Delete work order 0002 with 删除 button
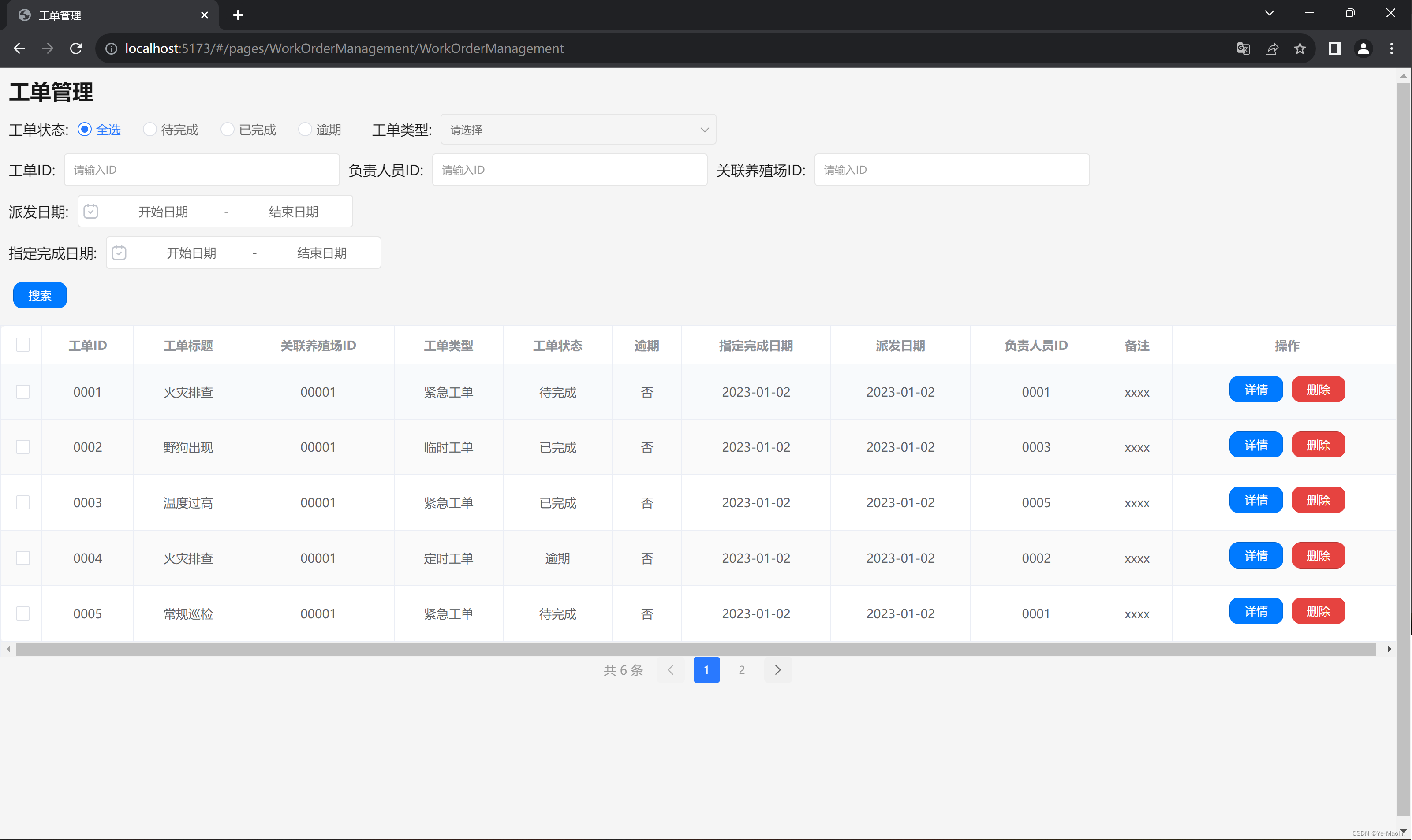 1318,446
